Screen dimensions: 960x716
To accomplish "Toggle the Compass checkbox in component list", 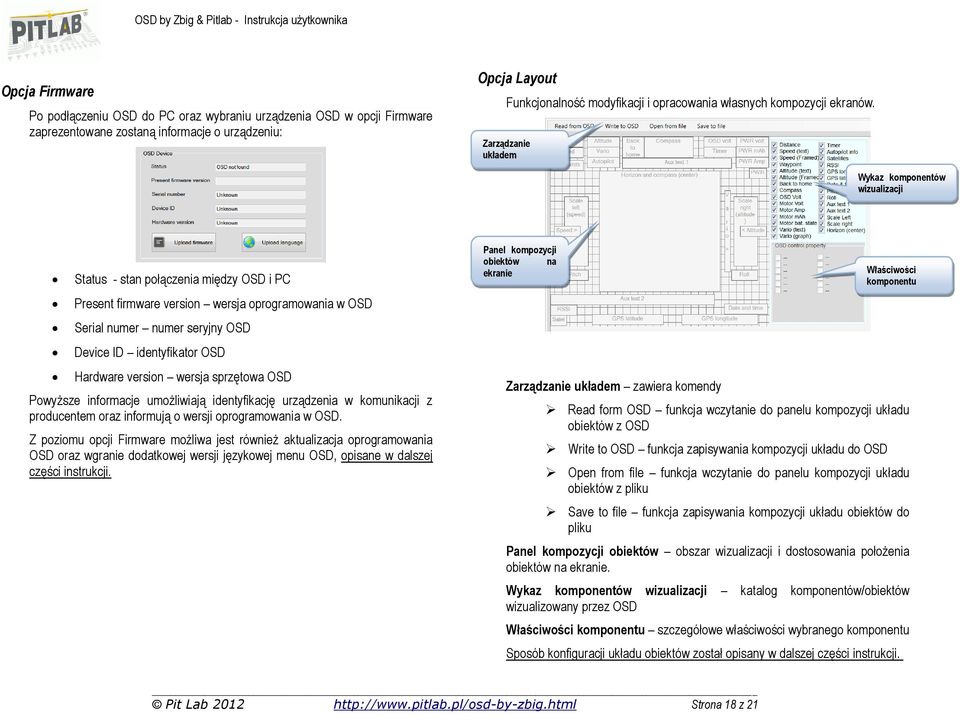I will [774, 190].
